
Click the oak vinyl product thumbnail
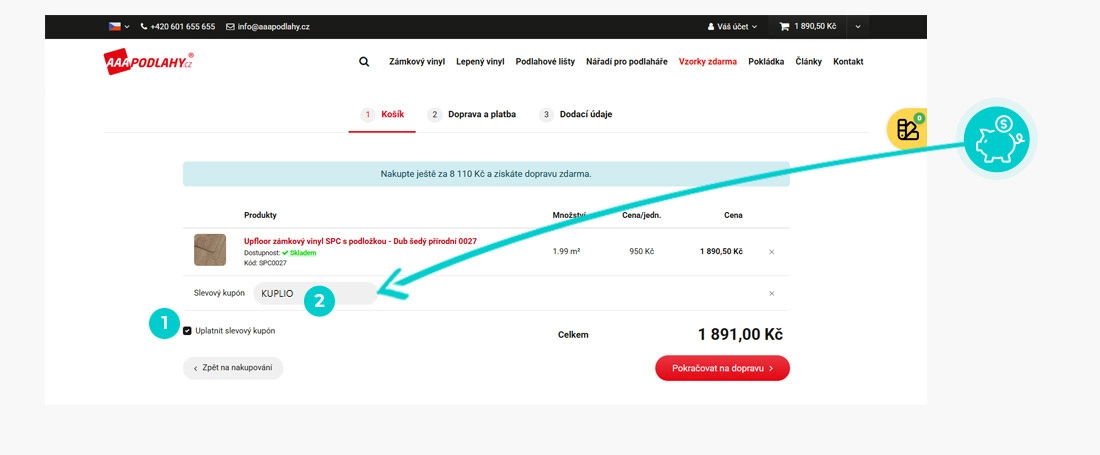tap(210, 250)
